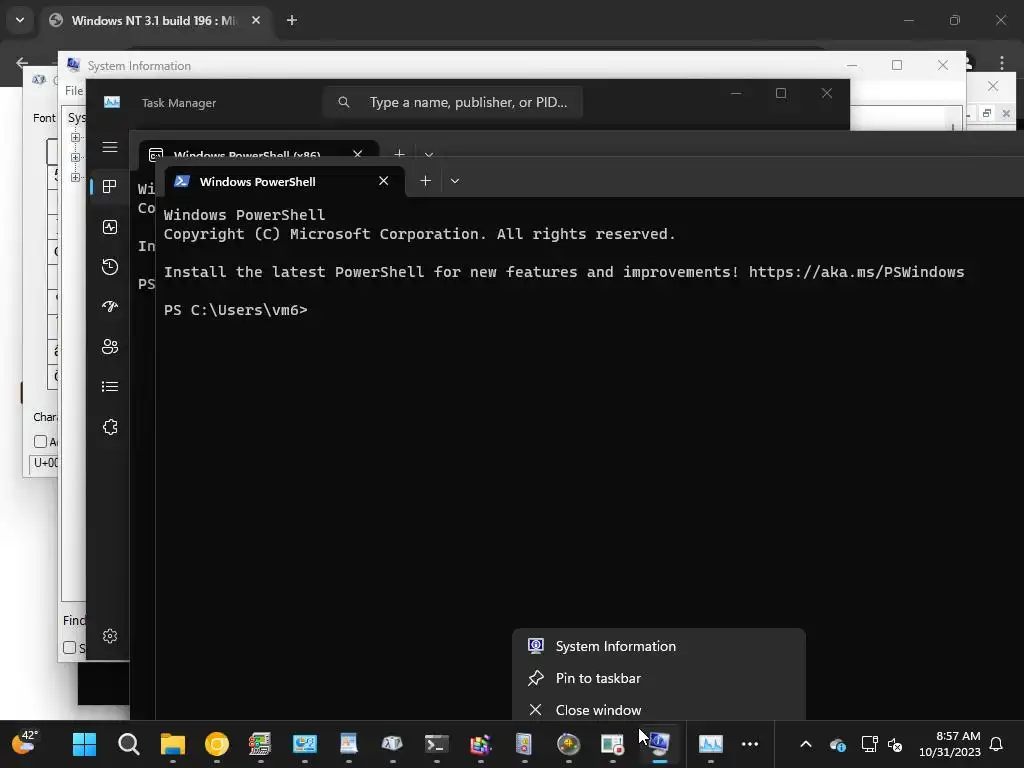Open the Windows Start menu
This screenshot has height=768, width=1024.
84,744
